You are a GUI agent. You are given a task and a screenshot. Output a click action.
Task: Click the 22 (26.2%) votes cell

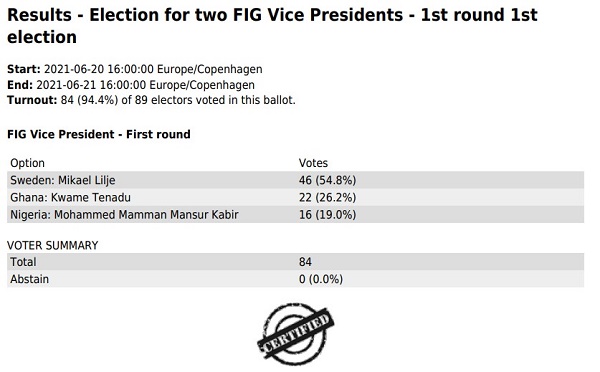(327, 197)
